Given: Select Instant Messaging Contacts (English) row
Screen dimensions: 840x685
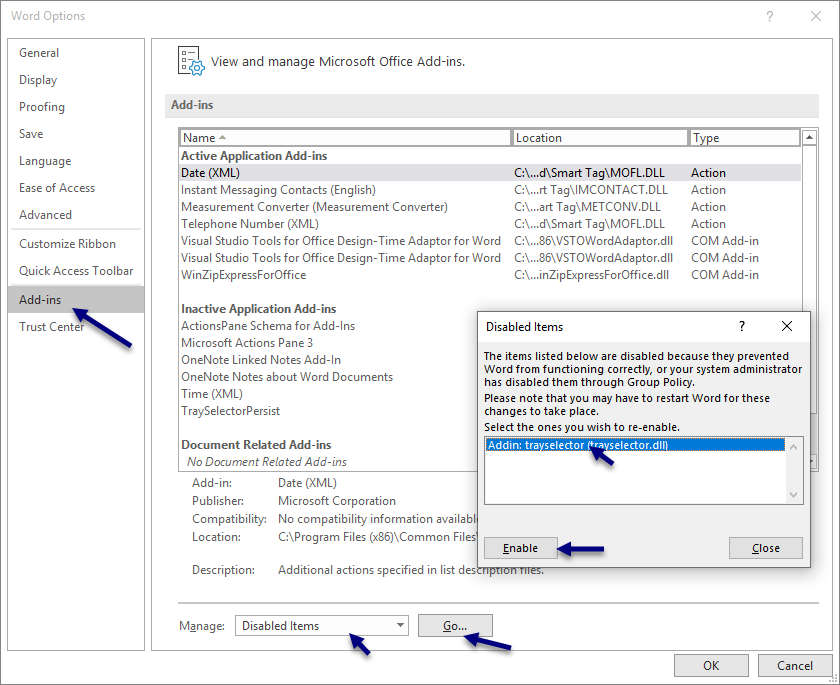Looking at the screenshot, I should [490, 190].
